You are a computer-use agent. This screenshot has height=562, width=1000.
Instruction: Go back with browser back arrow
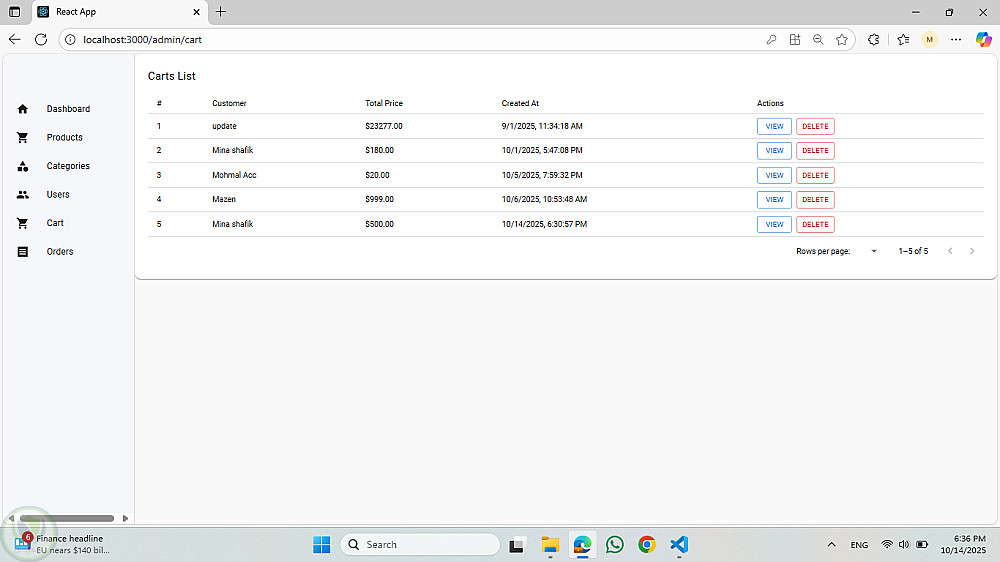pos(15,40)
